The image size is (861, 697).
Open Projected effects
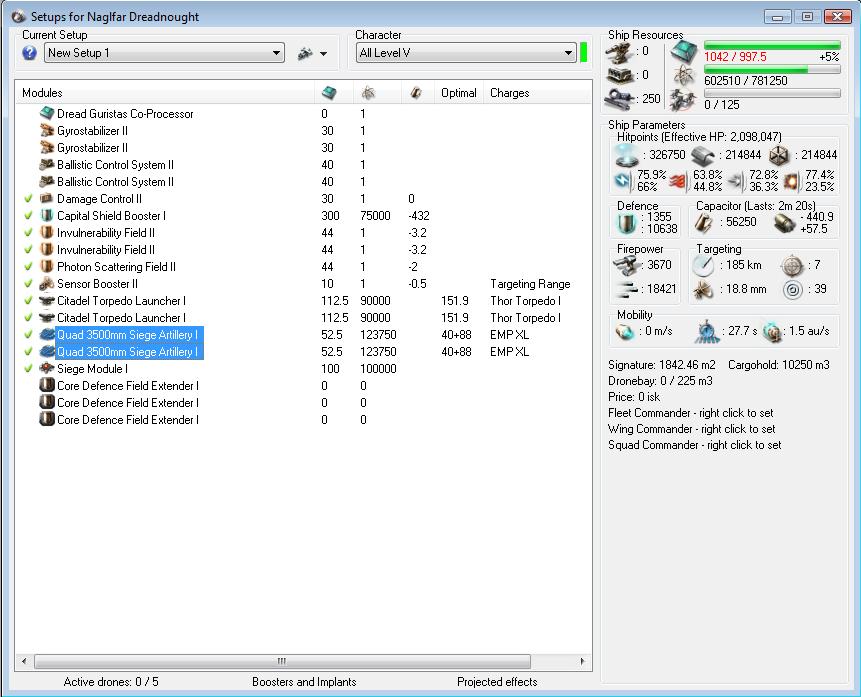[x=497, y=682]
